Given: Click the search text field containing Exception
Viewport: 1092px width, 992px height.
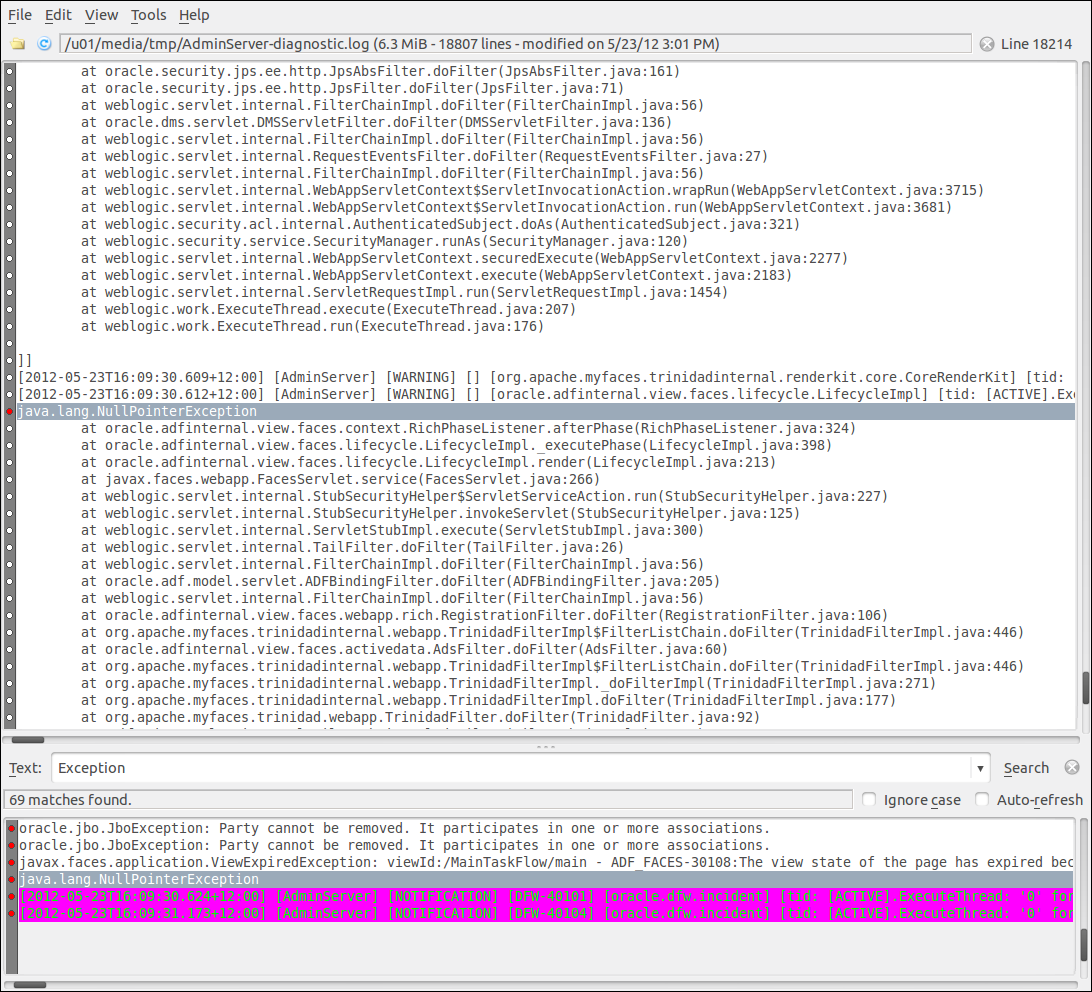Looking at the screenshot, I should [512, 768].
